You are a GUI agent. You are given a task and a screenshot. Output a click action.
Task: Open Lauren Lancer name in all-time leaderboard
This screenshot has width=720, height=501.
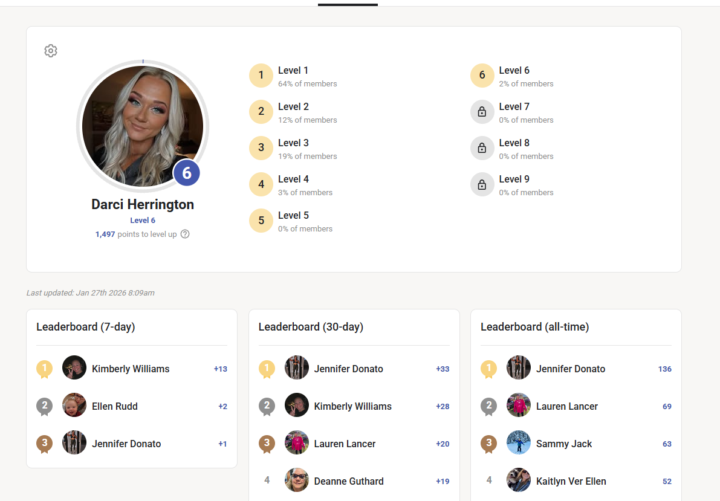point(567,406)
